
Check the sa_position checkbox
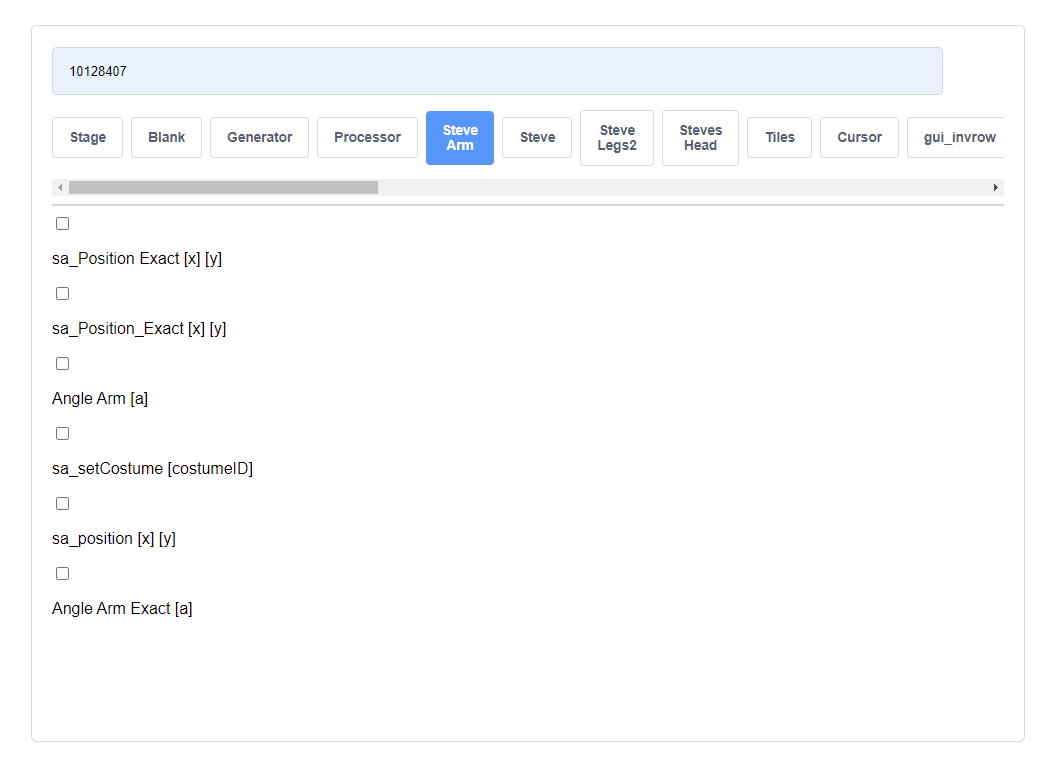(x=62, y=503)
